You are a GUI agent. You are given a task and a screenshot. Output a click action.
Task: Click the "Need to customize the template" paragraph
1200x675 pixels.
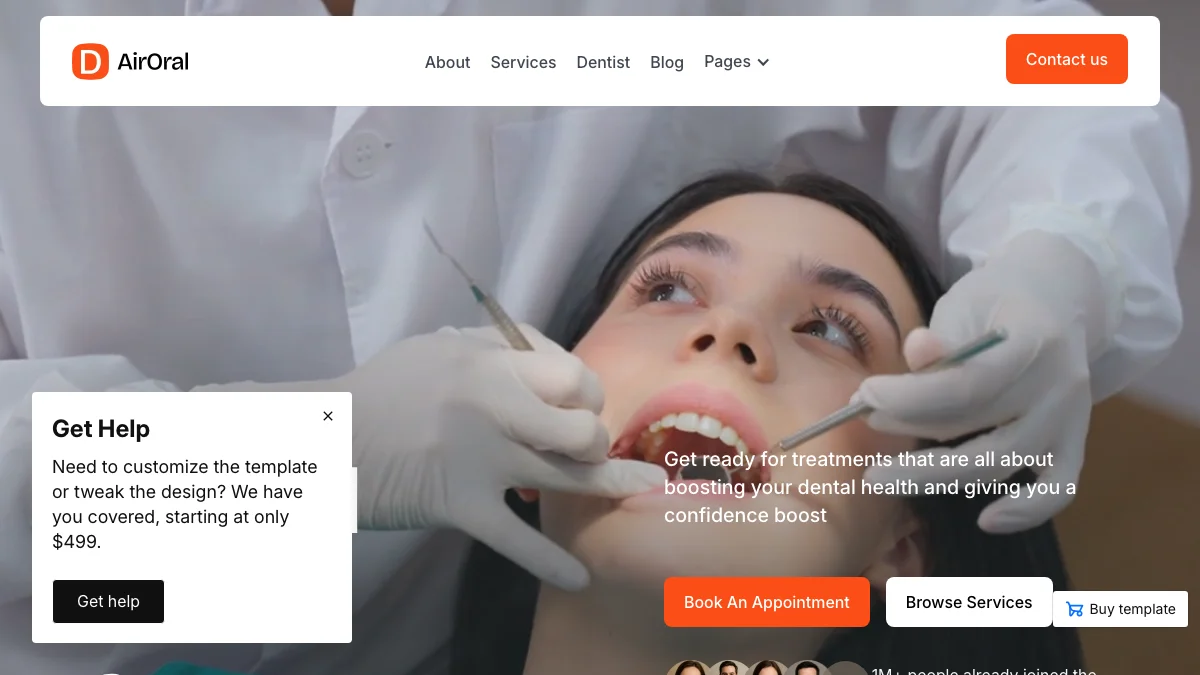tap(186, 504)
